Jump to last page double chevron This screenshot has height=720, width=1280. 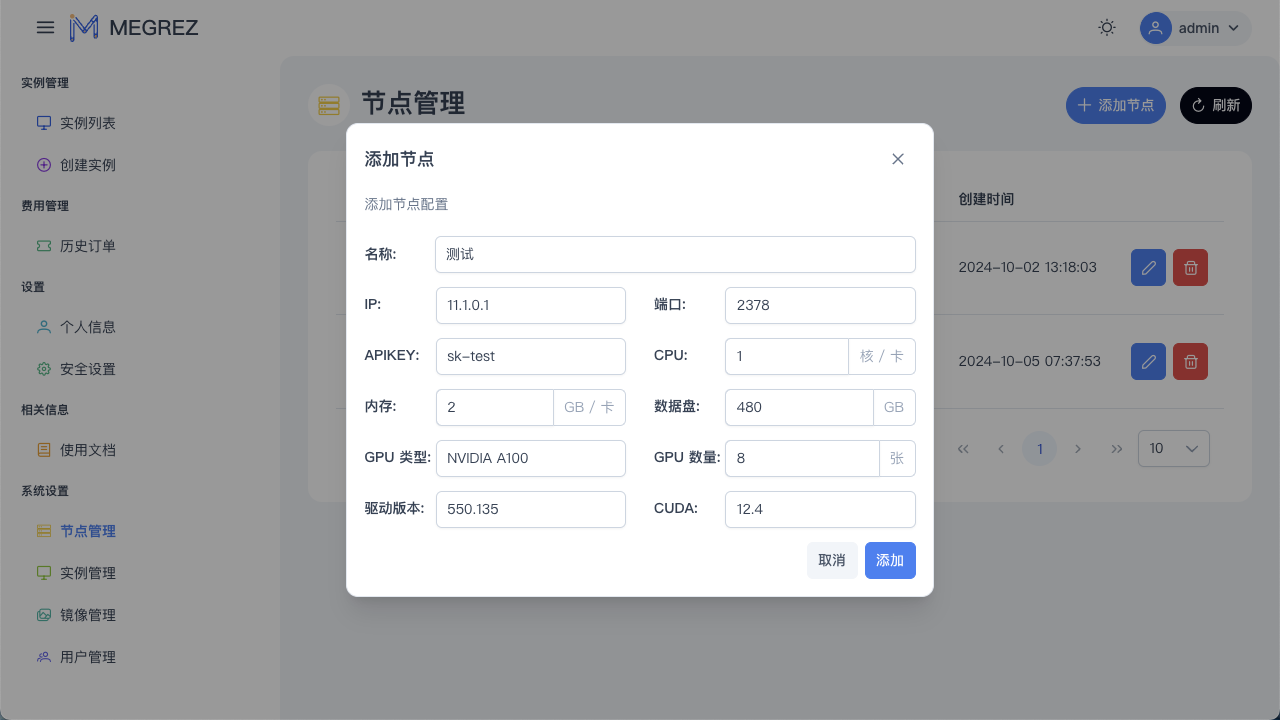1116,449
